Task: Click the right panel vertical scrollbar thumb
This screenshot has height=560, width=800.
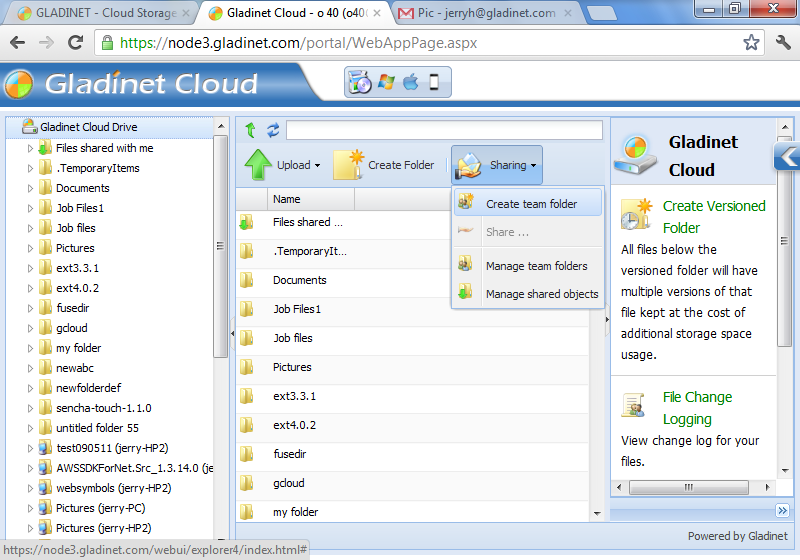Action: coord(784,241)
